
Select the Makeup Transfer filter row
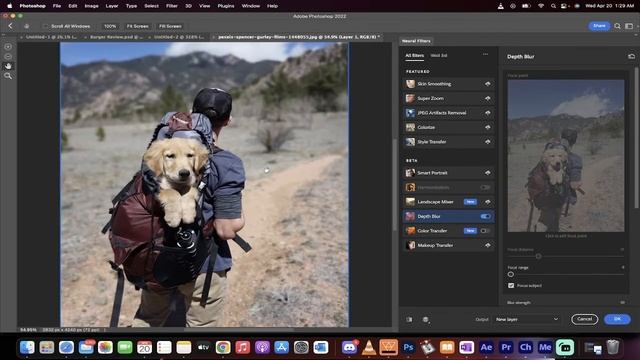pyautogui.click(x=448, y=245)
